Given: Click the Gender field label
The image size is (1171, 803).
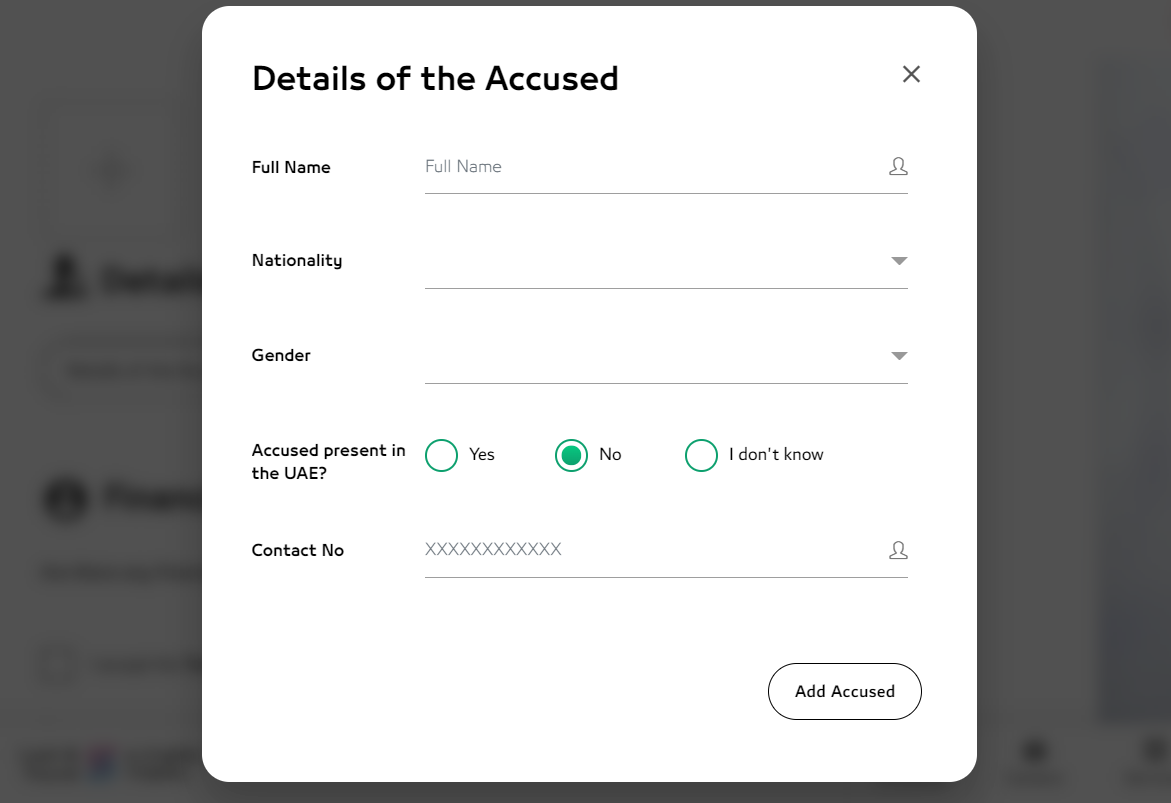Looking at the screenshot, I should pyautogui.click(x=281, y=356).
